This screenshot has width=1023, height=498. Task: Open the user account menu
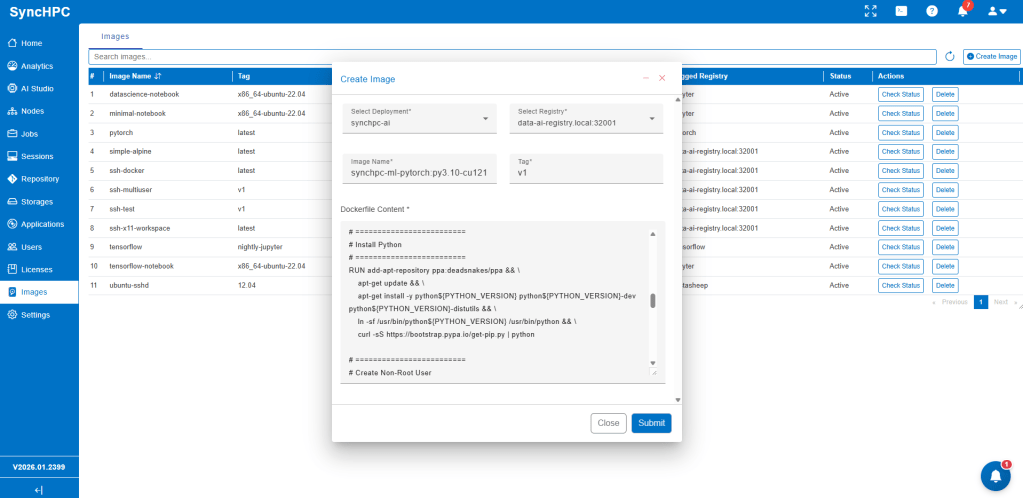coord(997,11)
